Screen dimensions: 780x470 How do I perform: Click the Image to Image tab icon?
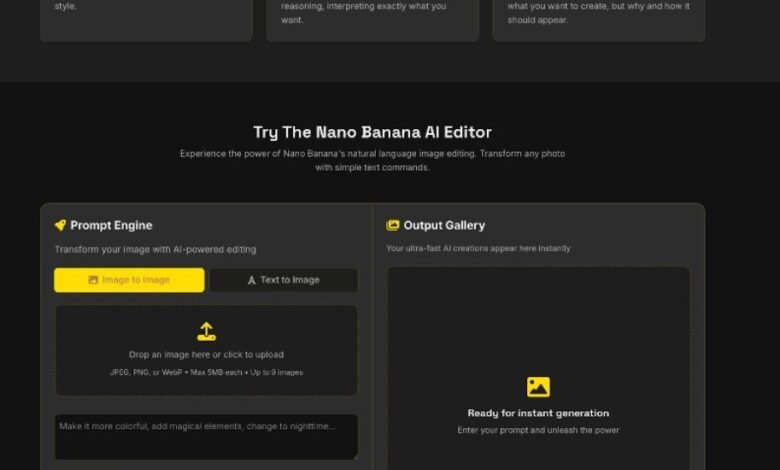pos(93,280)
